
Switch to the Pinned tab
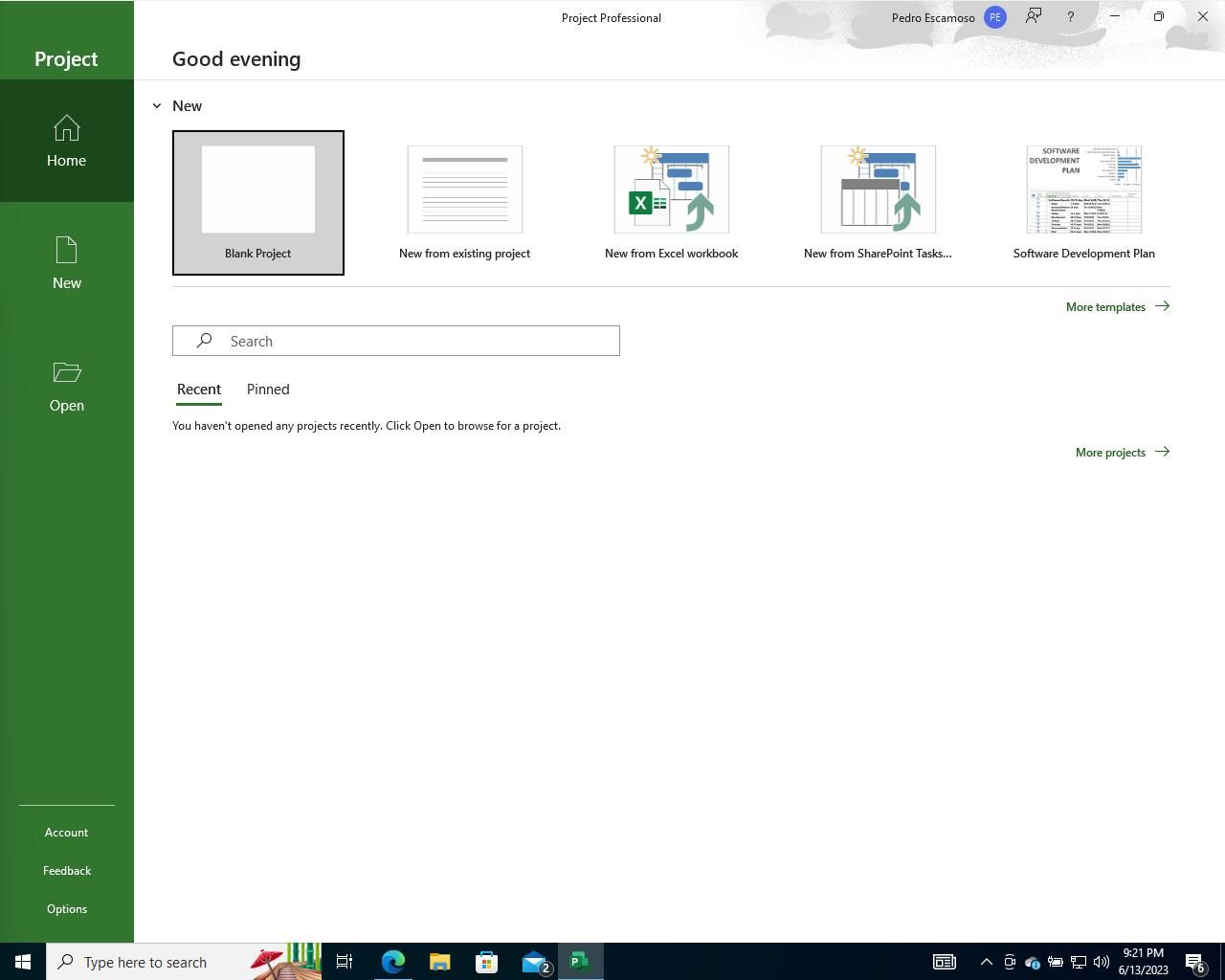268,390
